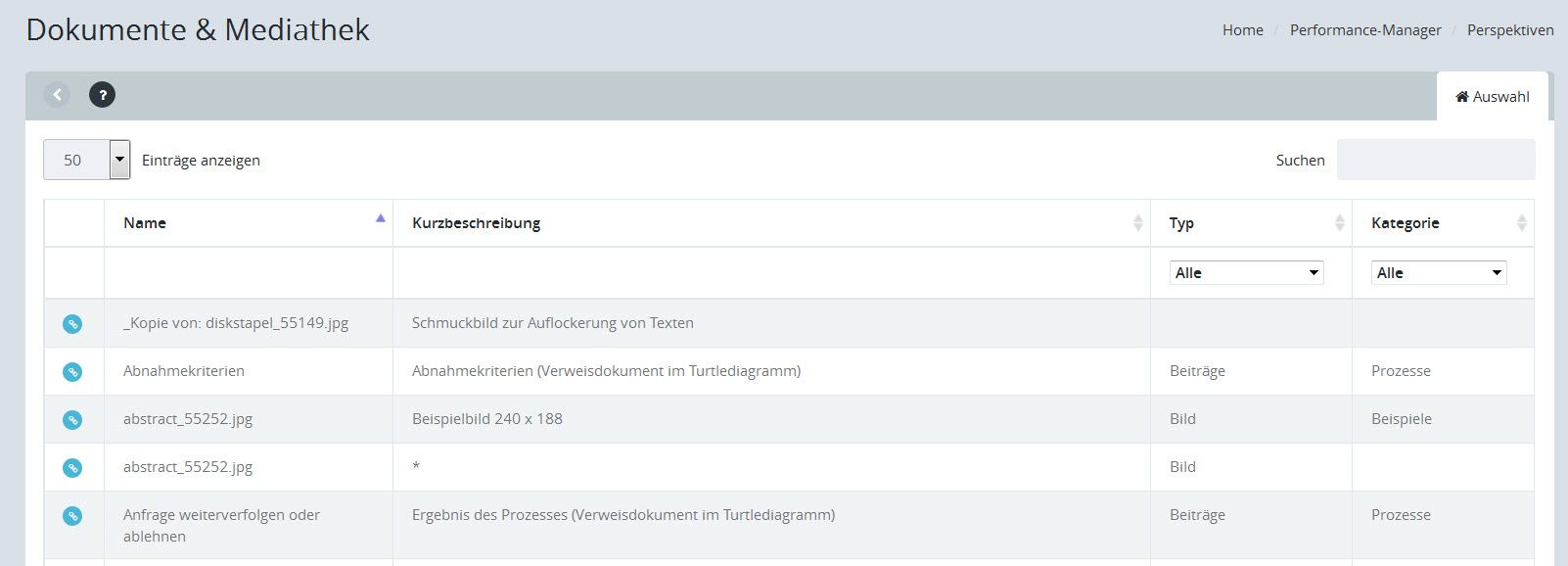Go to Home in breadcrumb
1568x566 pixels.
pos(1242,30)
